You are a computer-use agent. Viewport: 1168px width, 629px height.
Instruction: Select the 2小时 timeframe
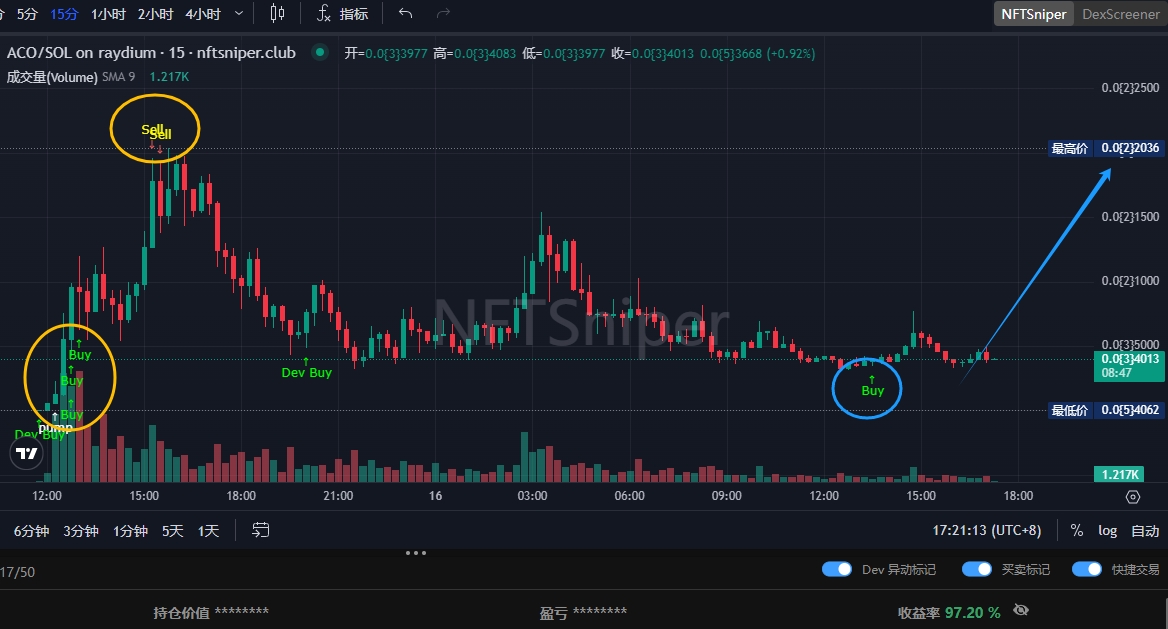pyautogui.click(x=155, y=14)
